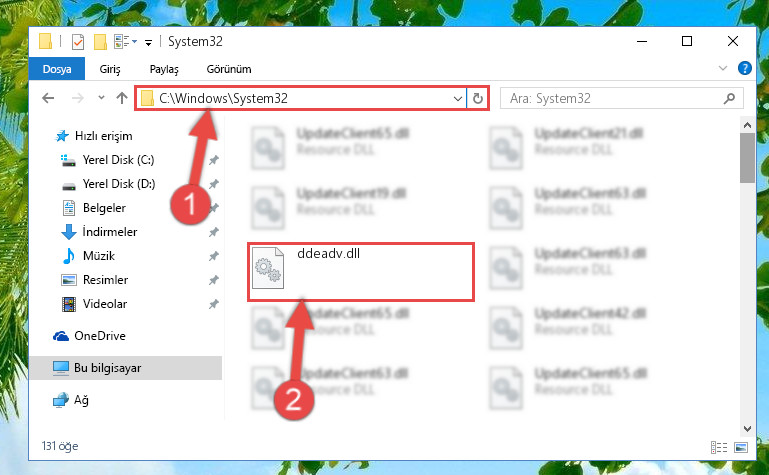This screenshot has width=769, height=475.
Task: Click the vertical scrollbar thumb
Action: [747, 157]
